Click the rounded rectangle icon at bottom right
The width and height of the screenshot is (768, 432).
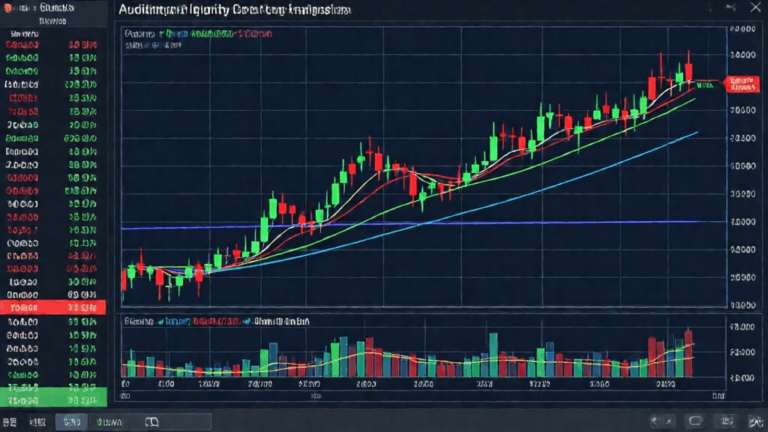[695, 421]
